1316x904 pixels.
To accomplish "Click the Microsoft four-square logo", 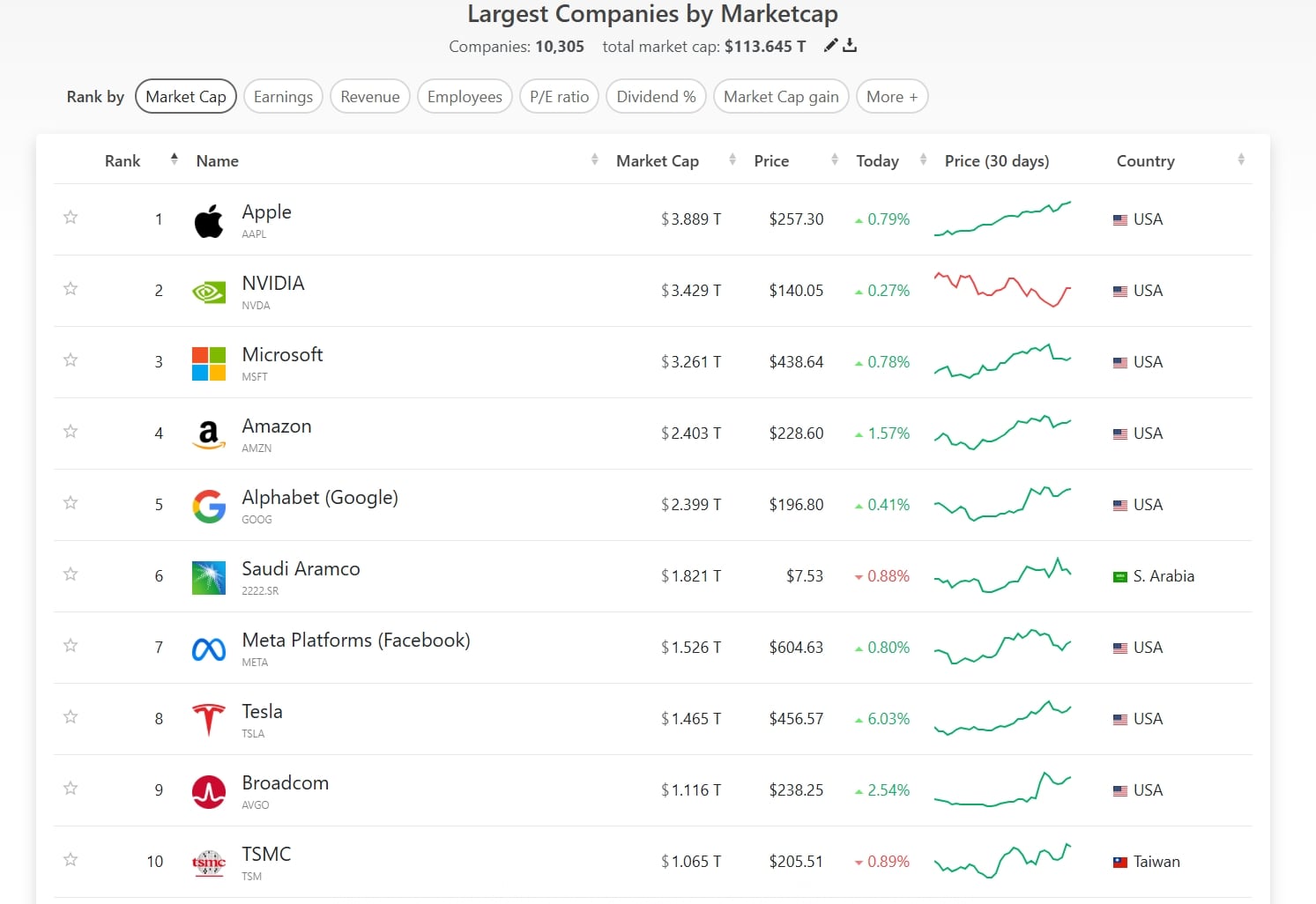I will pos(209,363).
